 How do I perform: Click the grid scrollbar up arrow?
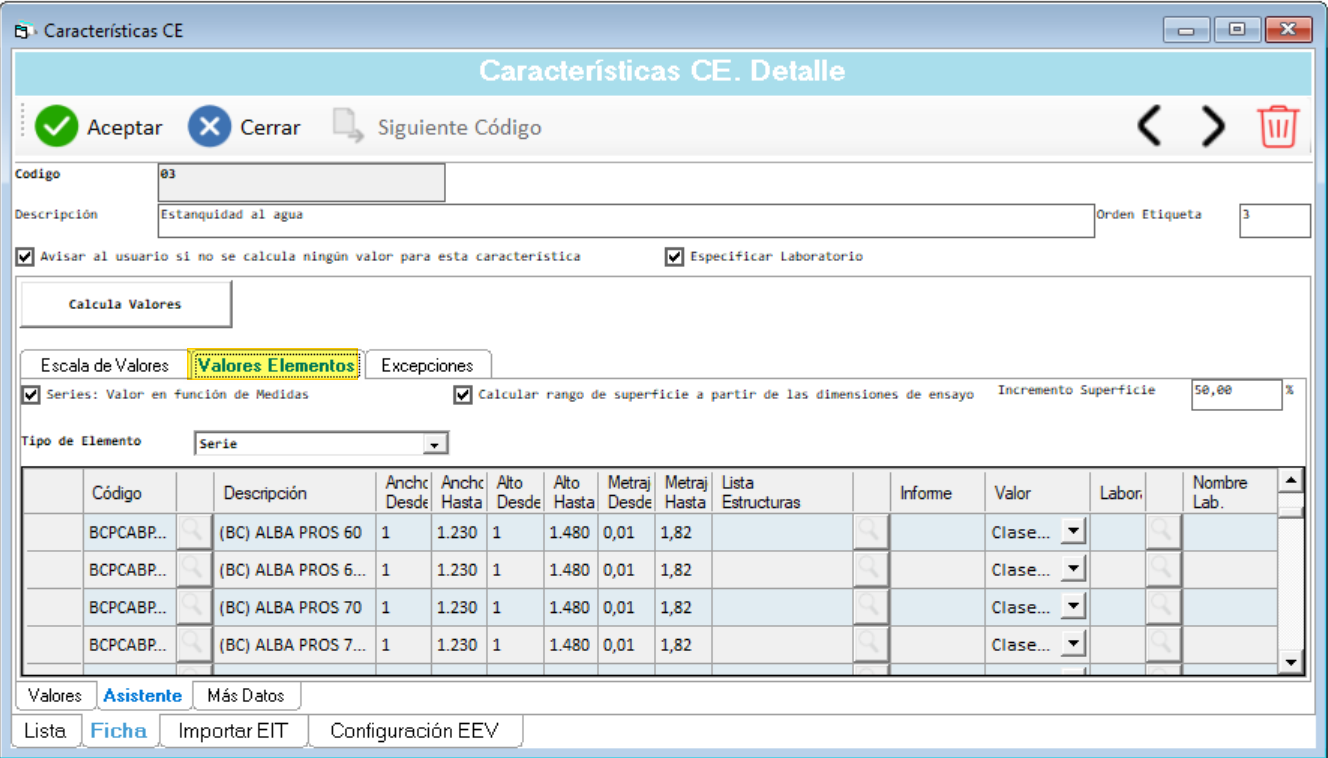pos(1291,481)
